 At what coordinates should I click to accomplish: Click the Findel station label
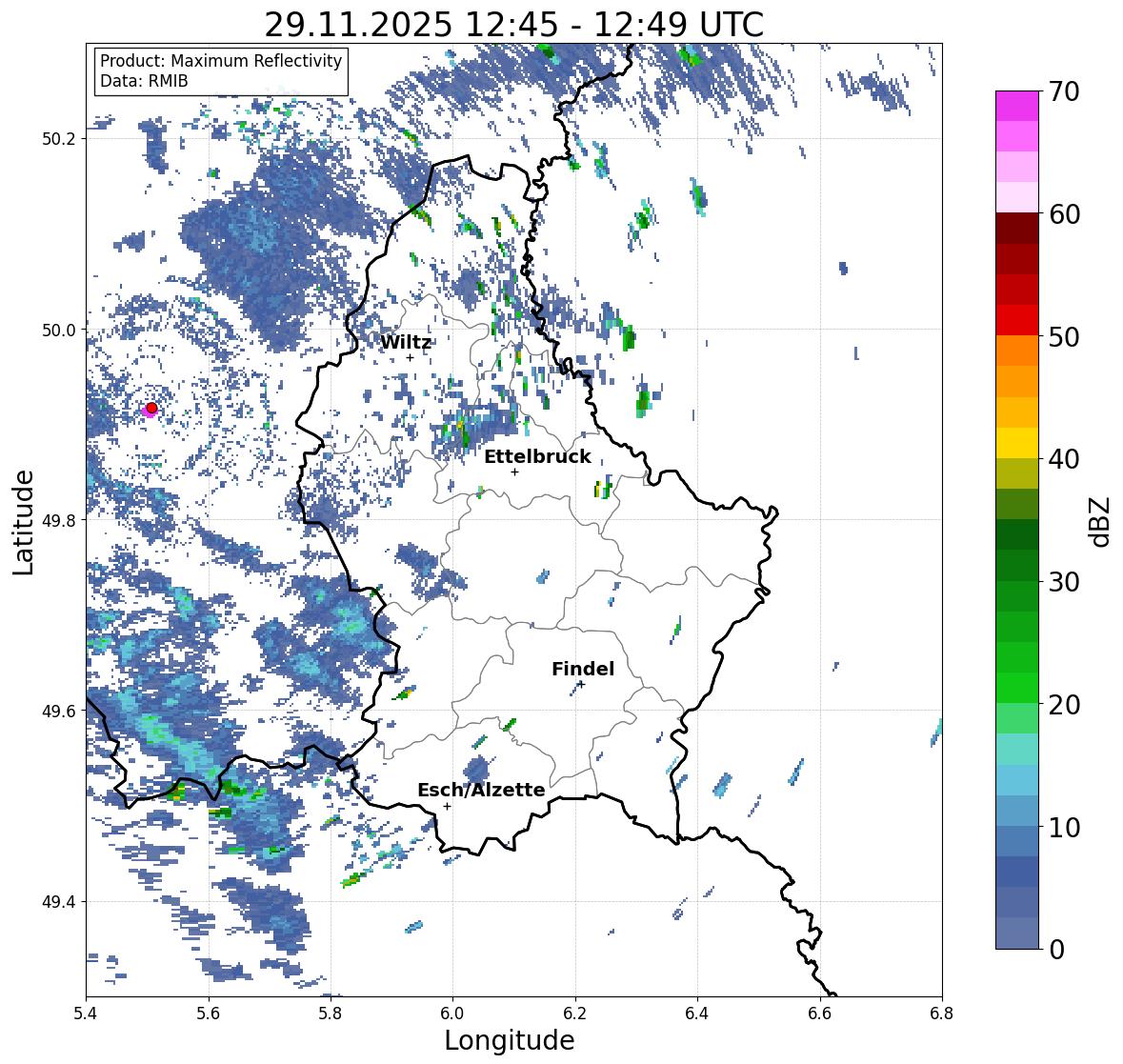[x=583, y=669]
